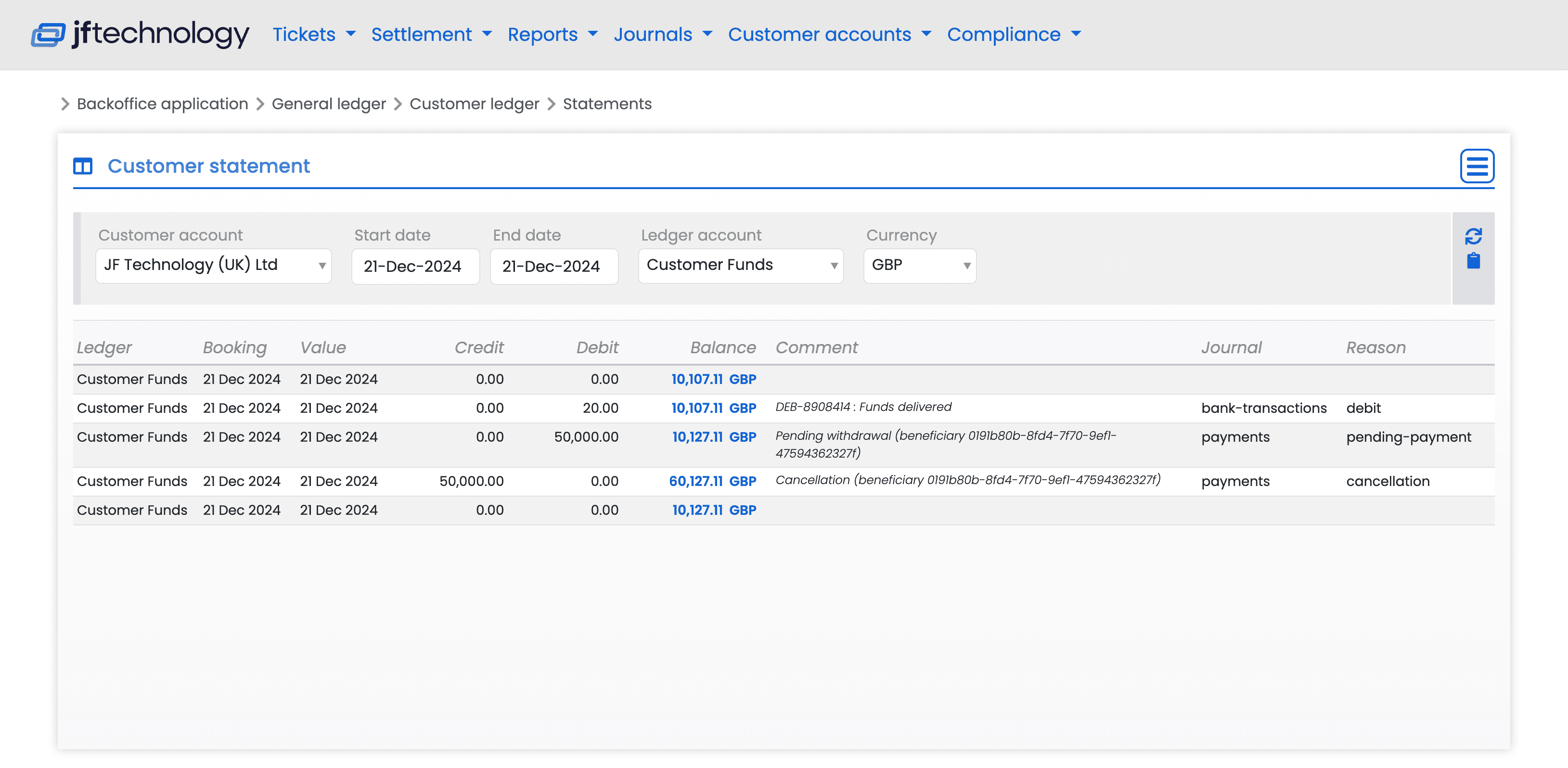
Task: Go to Backoffice application breadcrumb
Action: click(x=163, y=104)
